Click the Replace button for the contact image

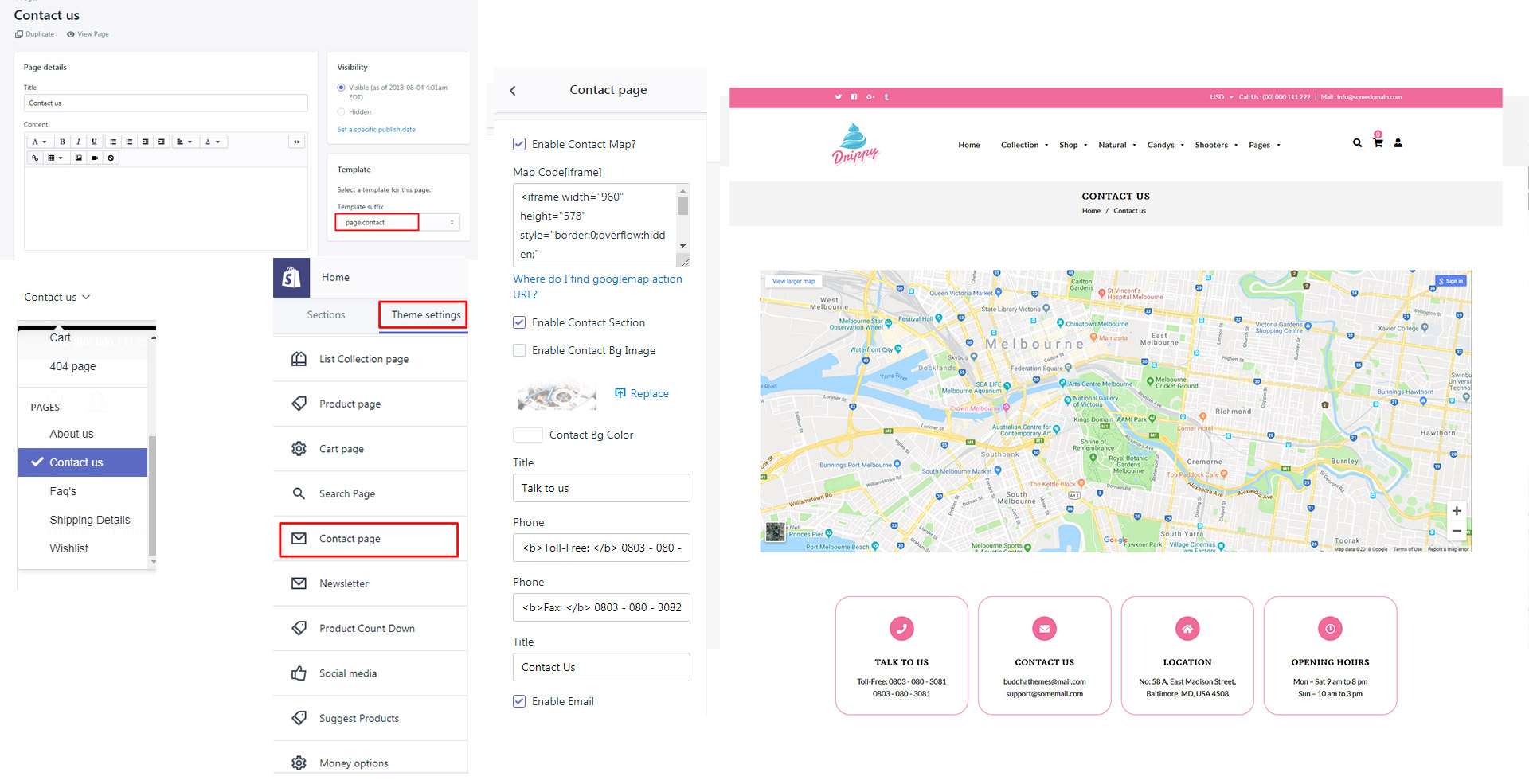pyautogui.click(x=641, y=393)
